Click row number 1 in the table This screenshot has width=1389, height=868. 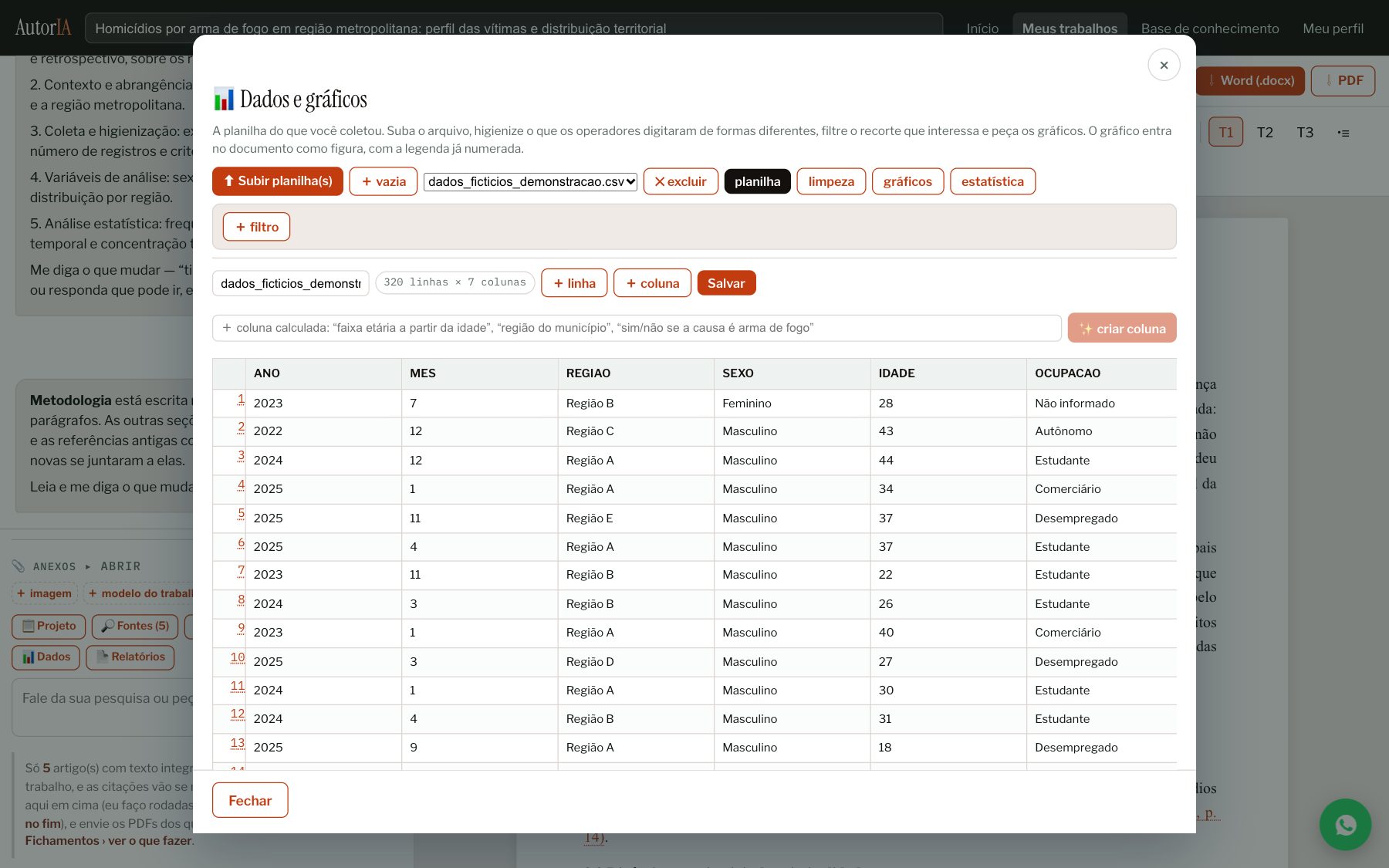tap(241, 400)
